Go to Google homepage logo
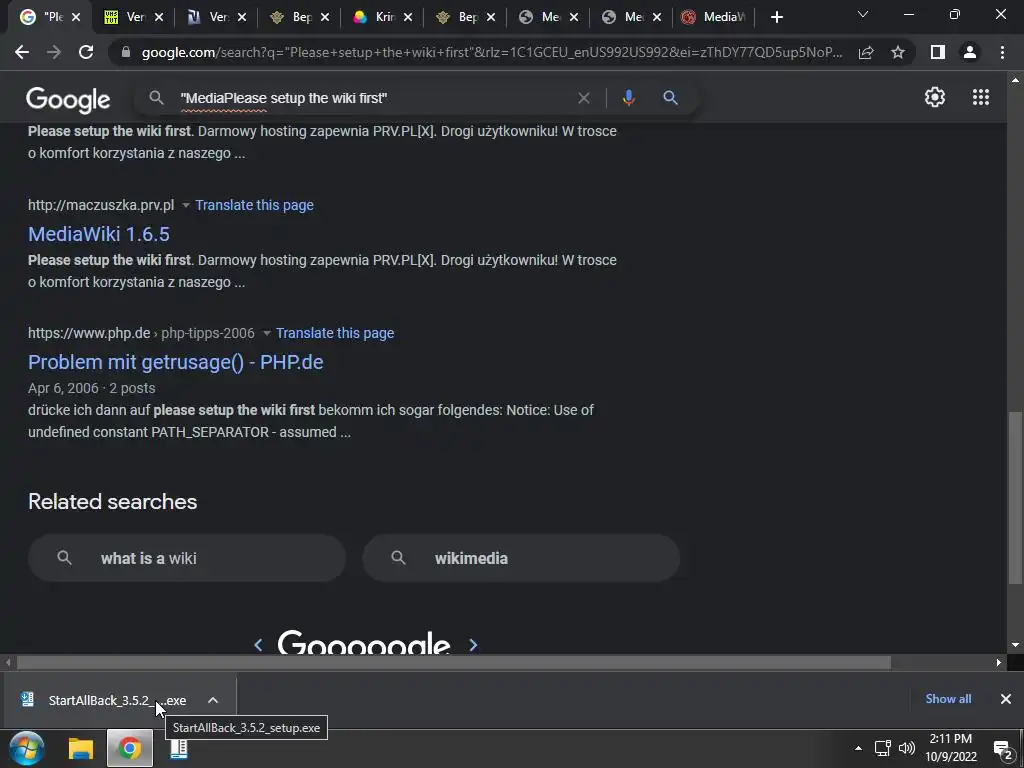The image size is (1024, 768). point(68,99)
